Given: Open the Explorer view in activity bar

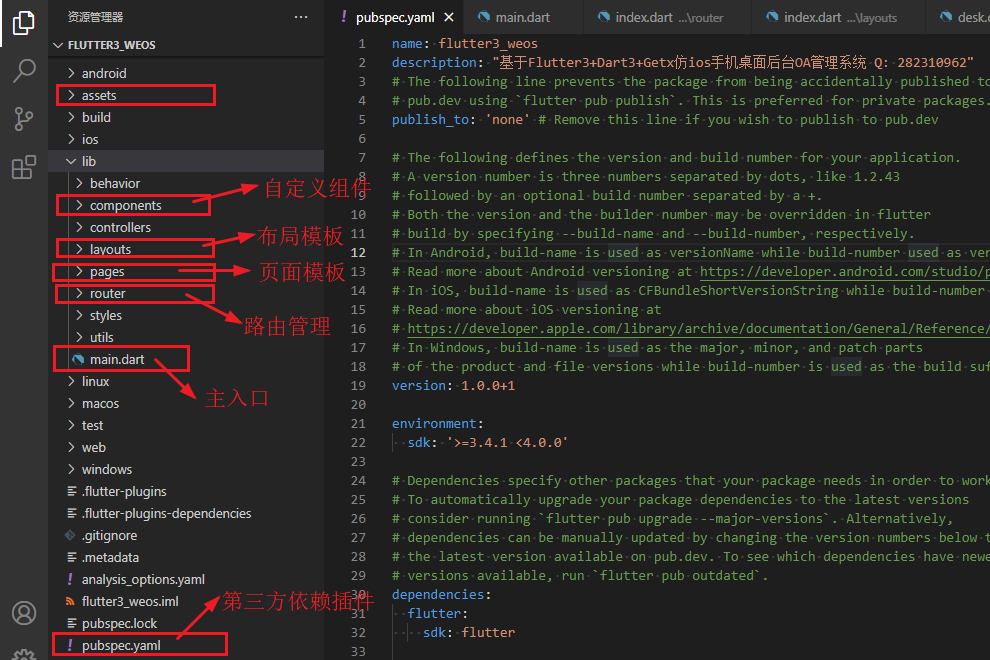Looking at the screenshot, I should 24,23.
